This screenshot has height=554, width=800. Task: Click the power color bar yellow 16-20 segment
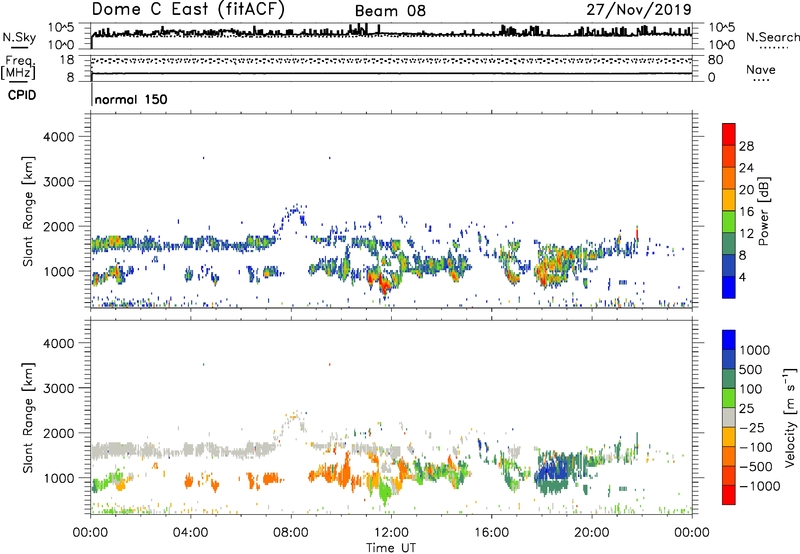pyautogui.click(x=729, y=199)
